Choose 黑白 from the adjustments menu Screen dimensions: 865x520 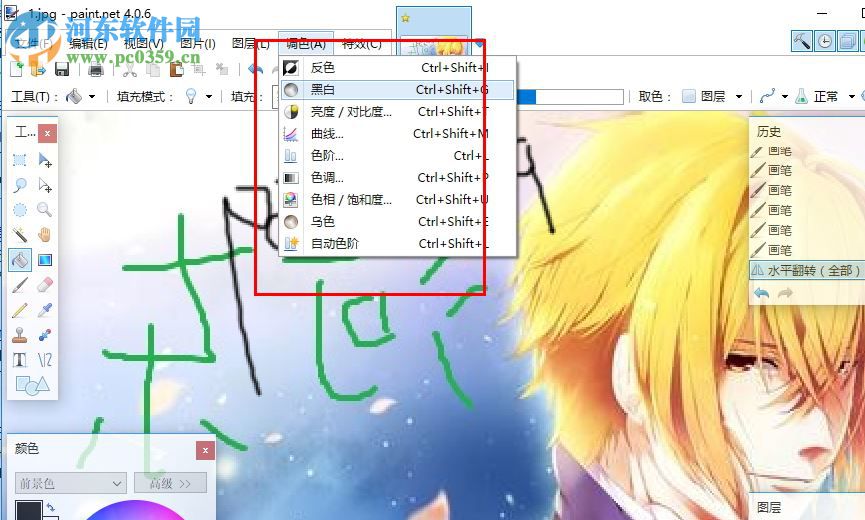click(x=398, y=89)
